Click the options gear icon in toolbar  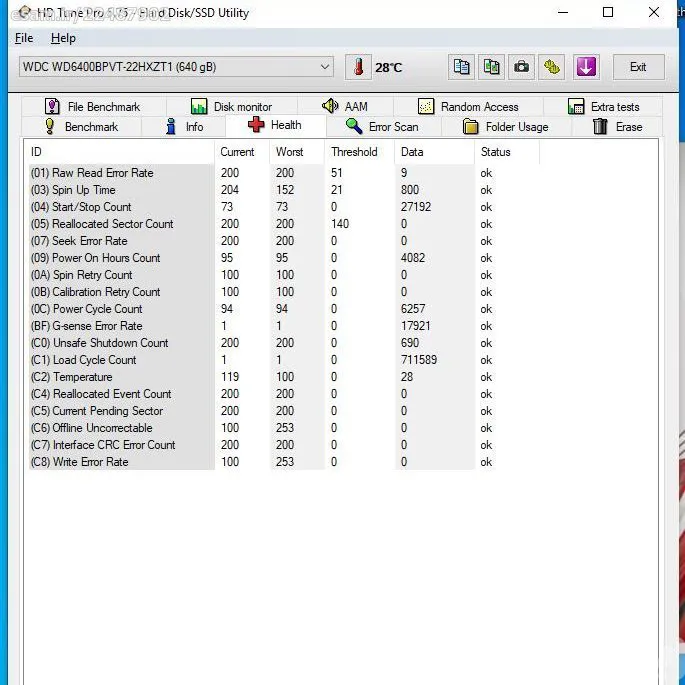(552, 67)
